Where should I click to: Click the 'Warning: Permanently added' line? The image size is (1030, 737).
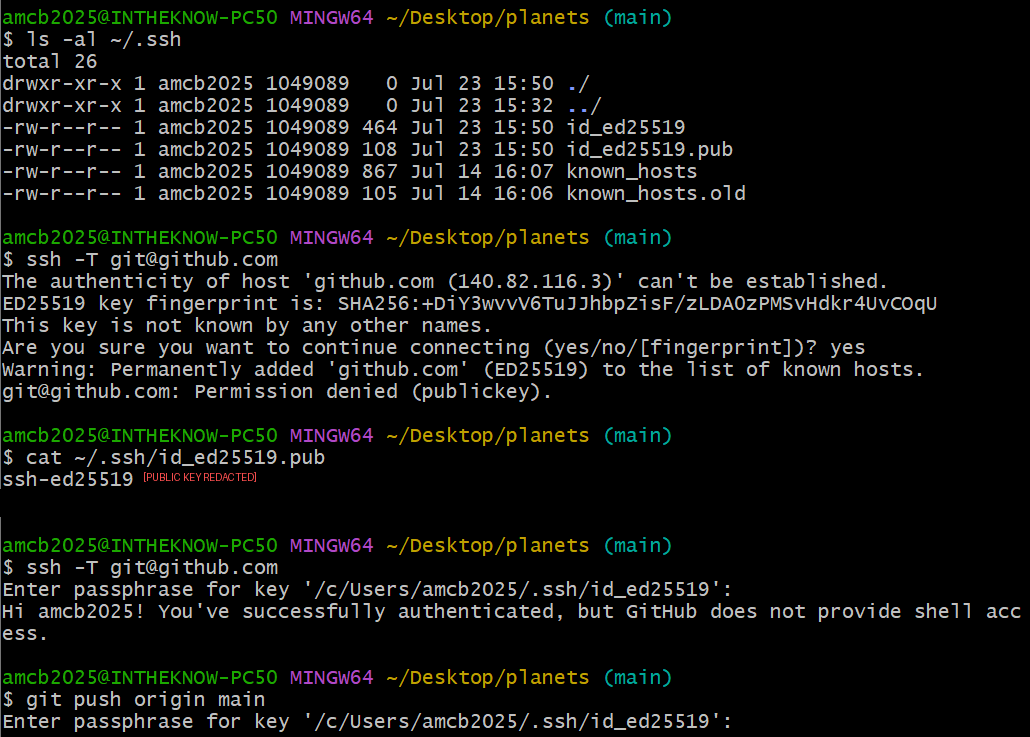pyautogui.click(x=463, y=370)
